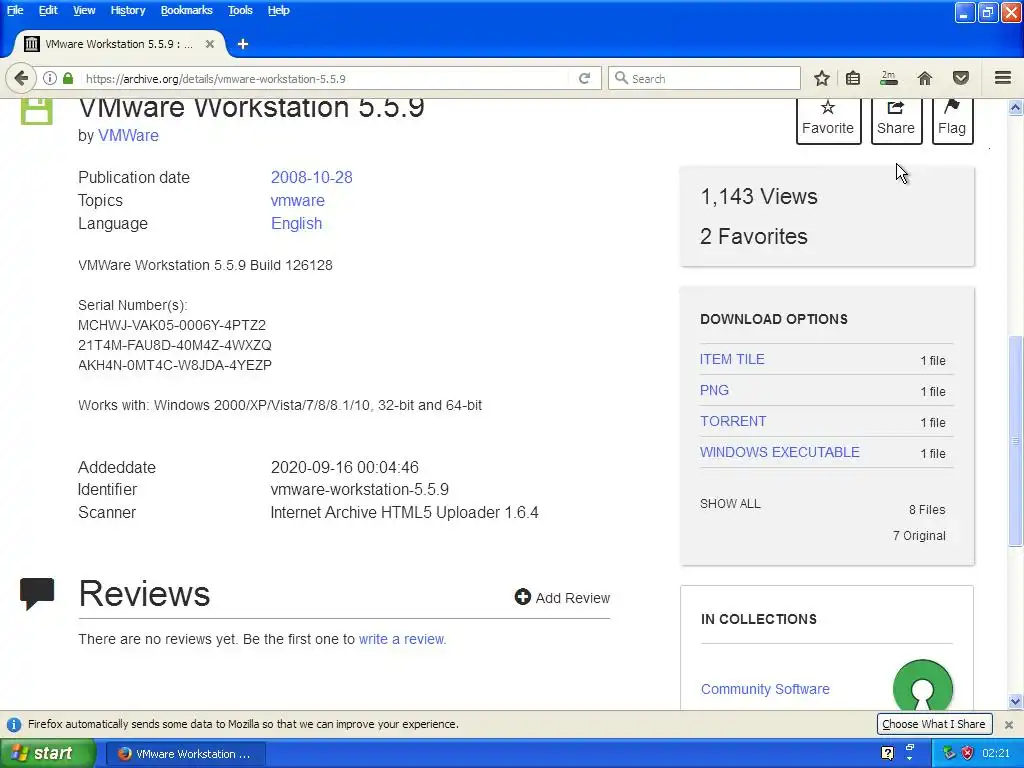The height and width of the screenshot is (768, 1024).
Task: Click the Reviews speech bubble icon
Action: tap(37, 594)
